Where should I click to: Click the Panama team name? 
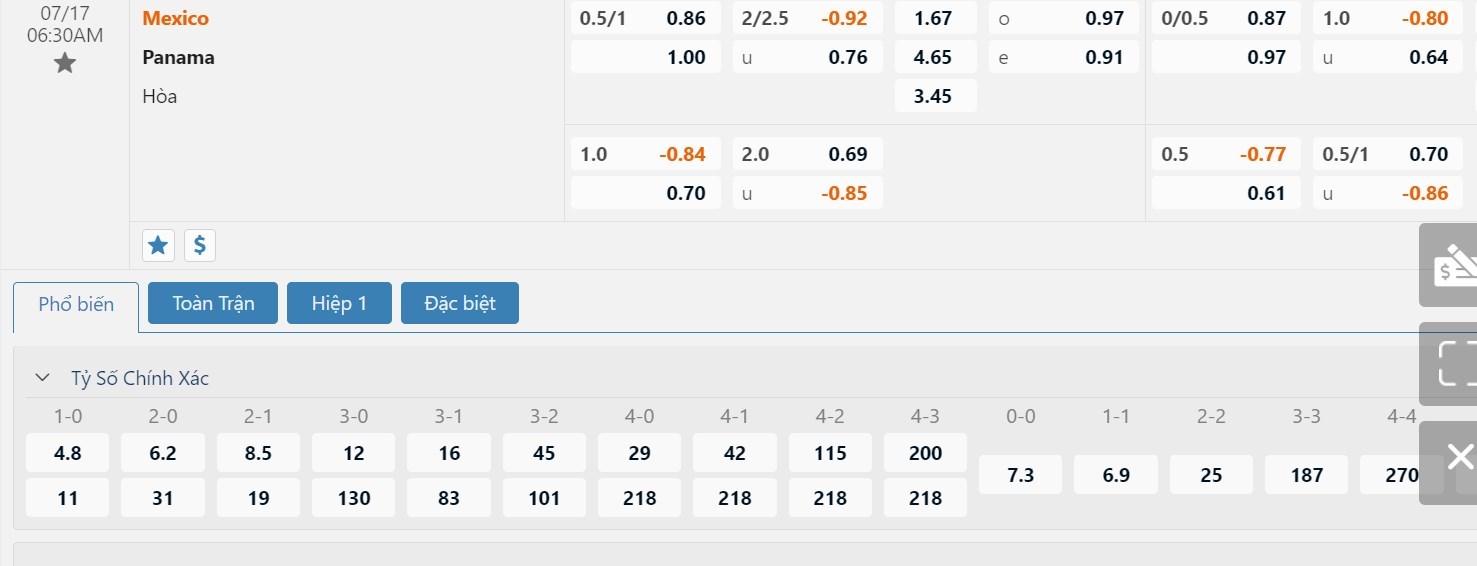pyautogui.click(x=179, y=57)
